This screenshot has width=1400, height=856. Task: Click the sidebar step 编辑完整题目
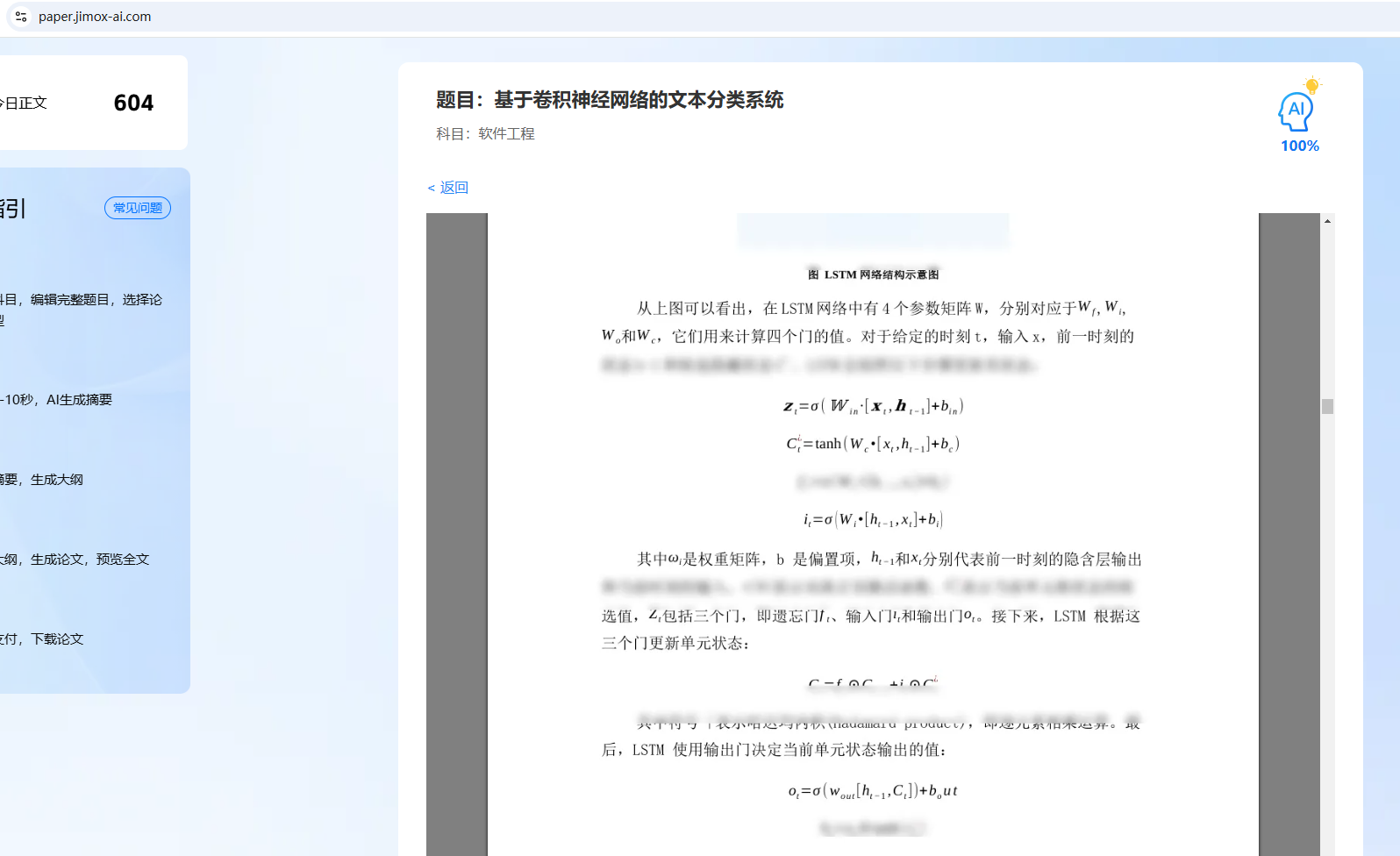(x=70, y=300)
